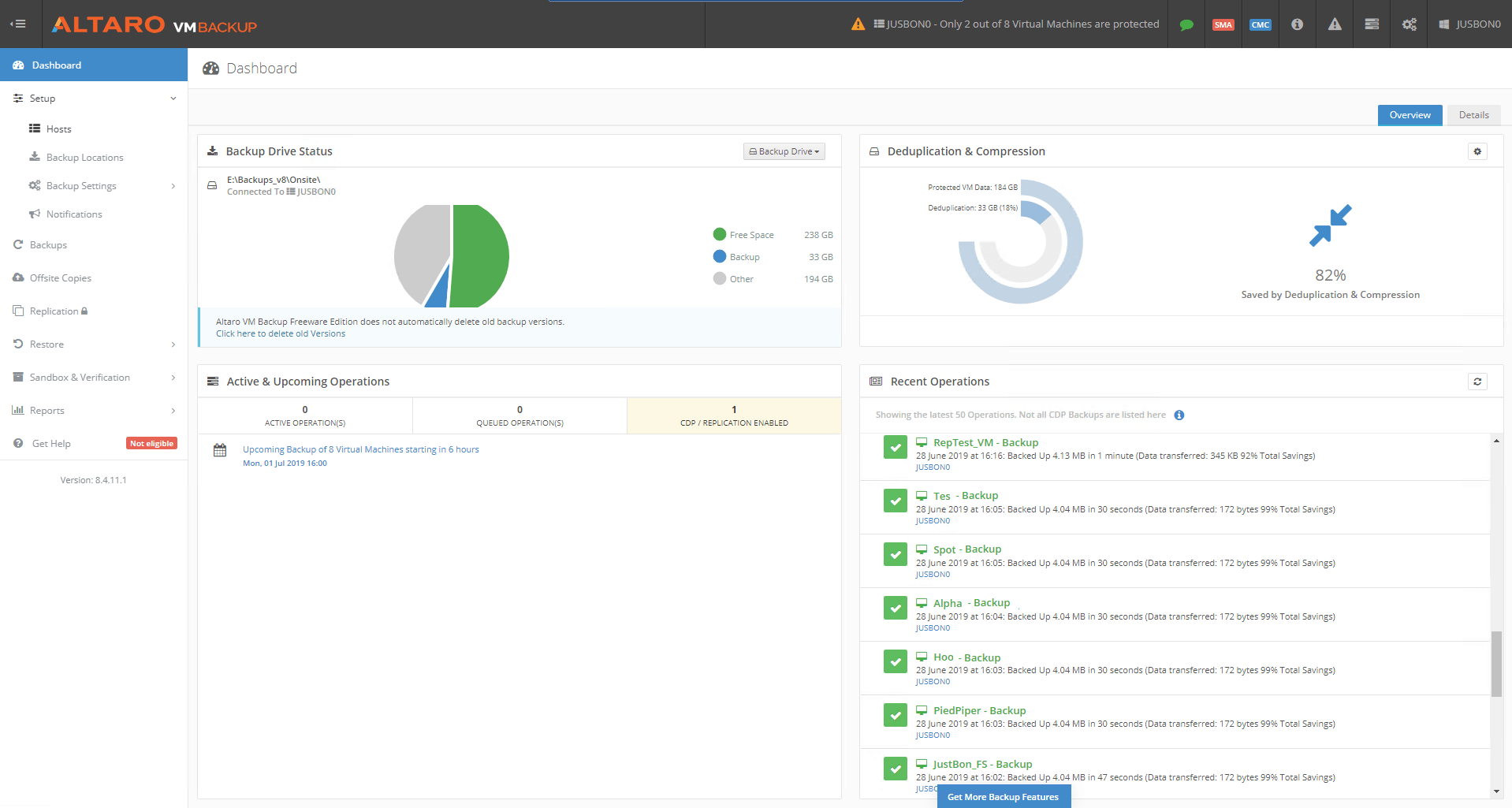Click the scroll down arrow in Recent Operations
Screen dimensions: 1512x808
tap(1496, 791)
